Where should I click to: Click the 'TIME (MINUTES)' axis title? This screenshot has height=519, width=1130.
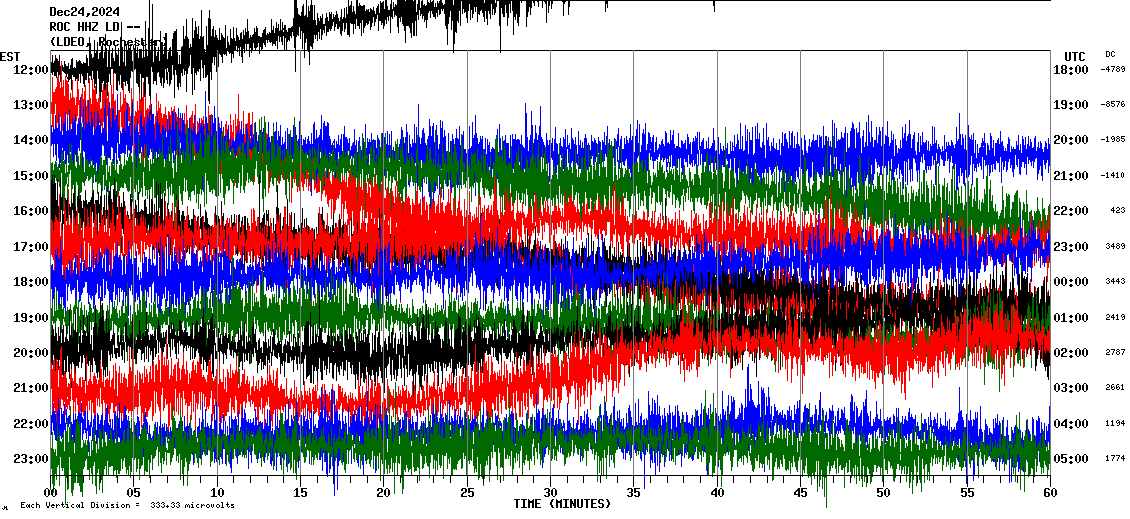point(562,504)
